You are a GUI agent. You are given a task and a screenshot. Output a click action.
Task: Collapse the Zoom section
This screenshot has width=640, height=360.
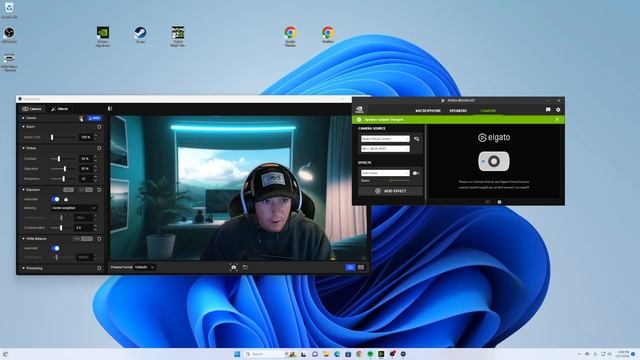23,127
